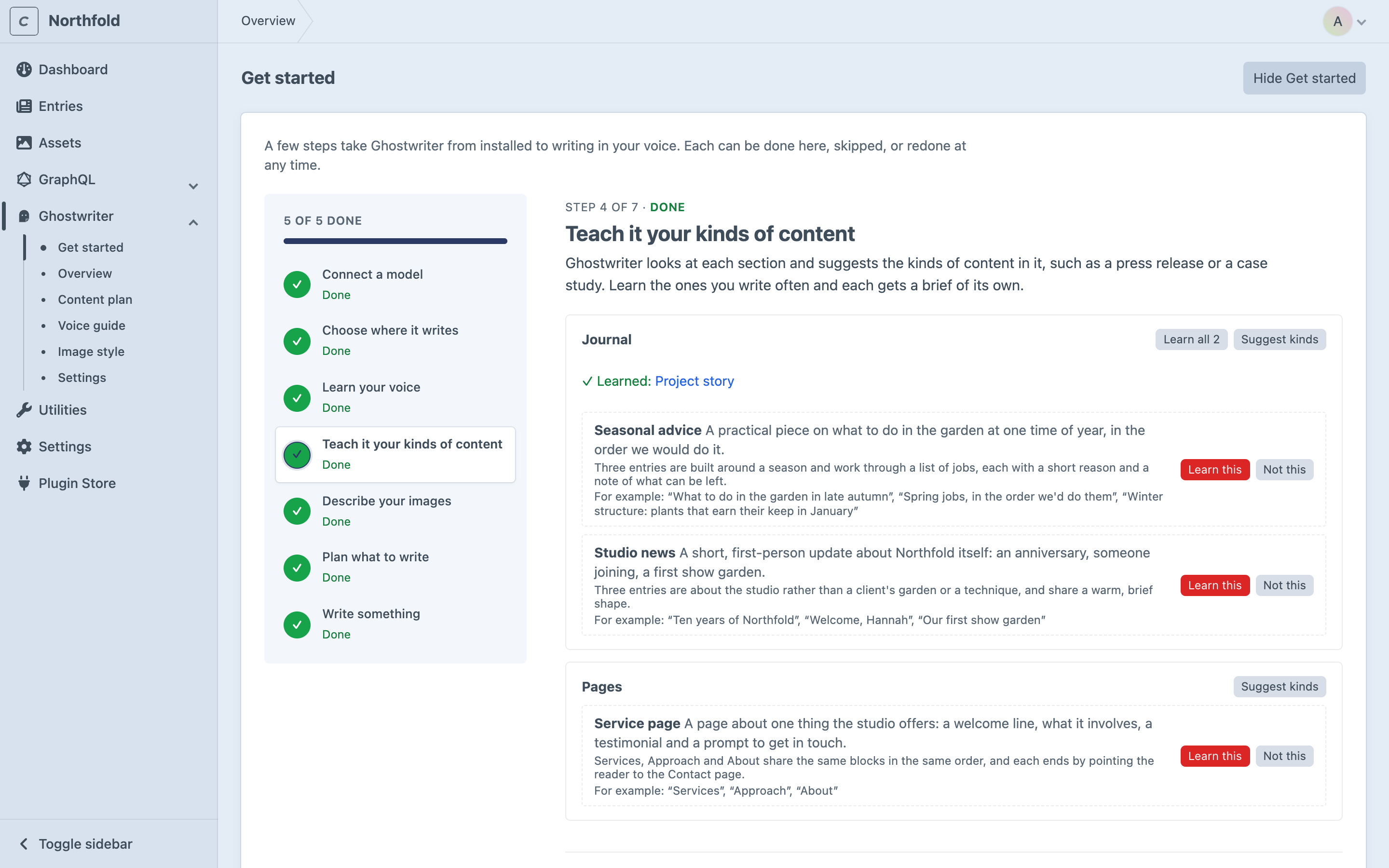
Task: Open the Project story link
Action: click(x=694, y=381)
